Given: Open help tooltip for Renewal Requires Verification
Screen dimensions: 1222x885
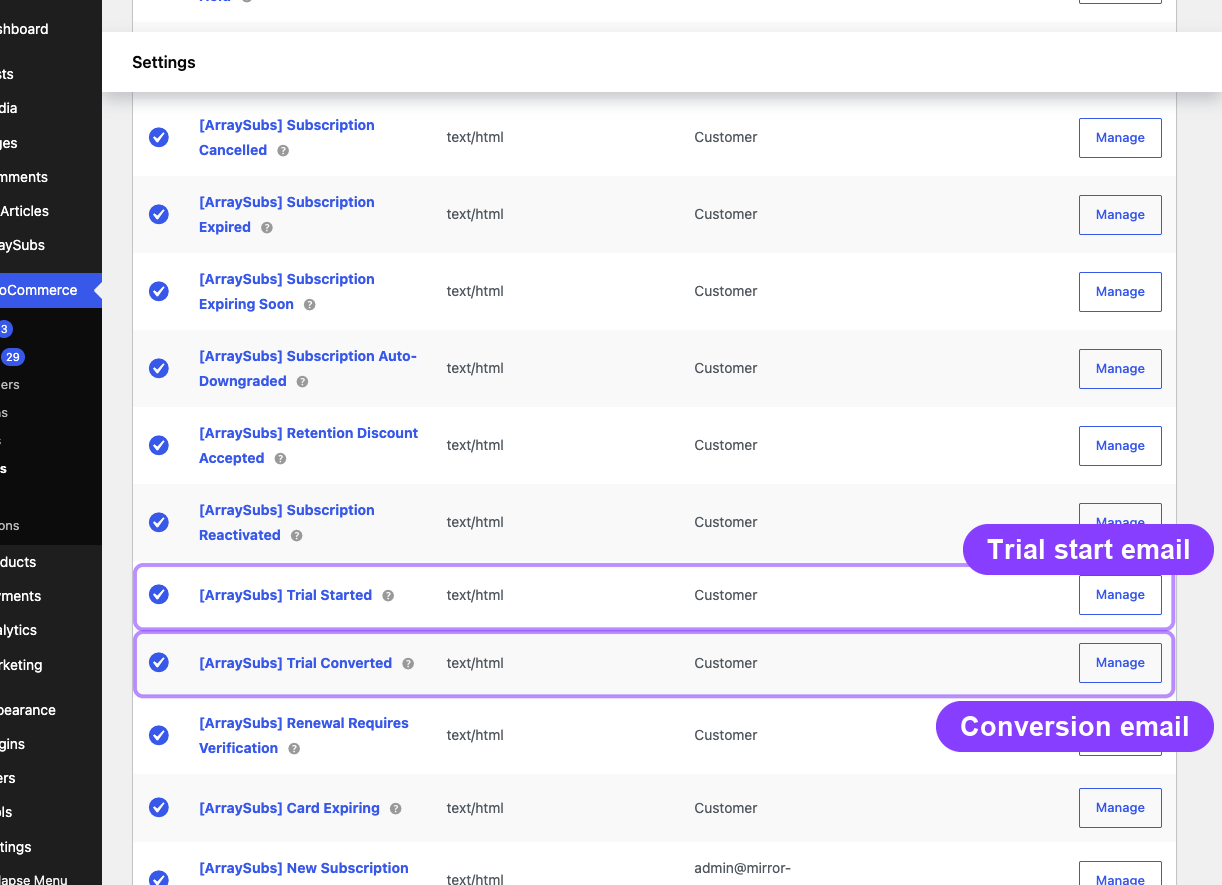Looking at the screenshot, I should (294, 749).
